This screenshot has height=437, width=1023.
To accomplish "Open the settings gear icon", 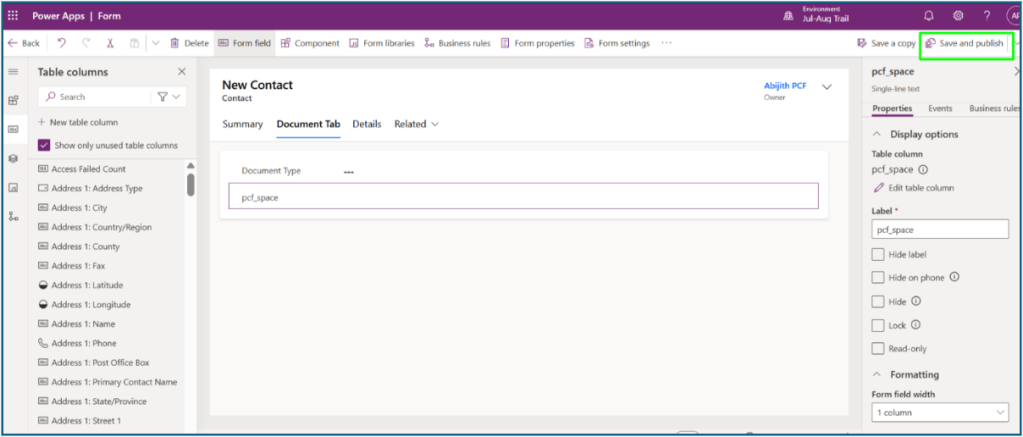I will click(x=957, y=16).
